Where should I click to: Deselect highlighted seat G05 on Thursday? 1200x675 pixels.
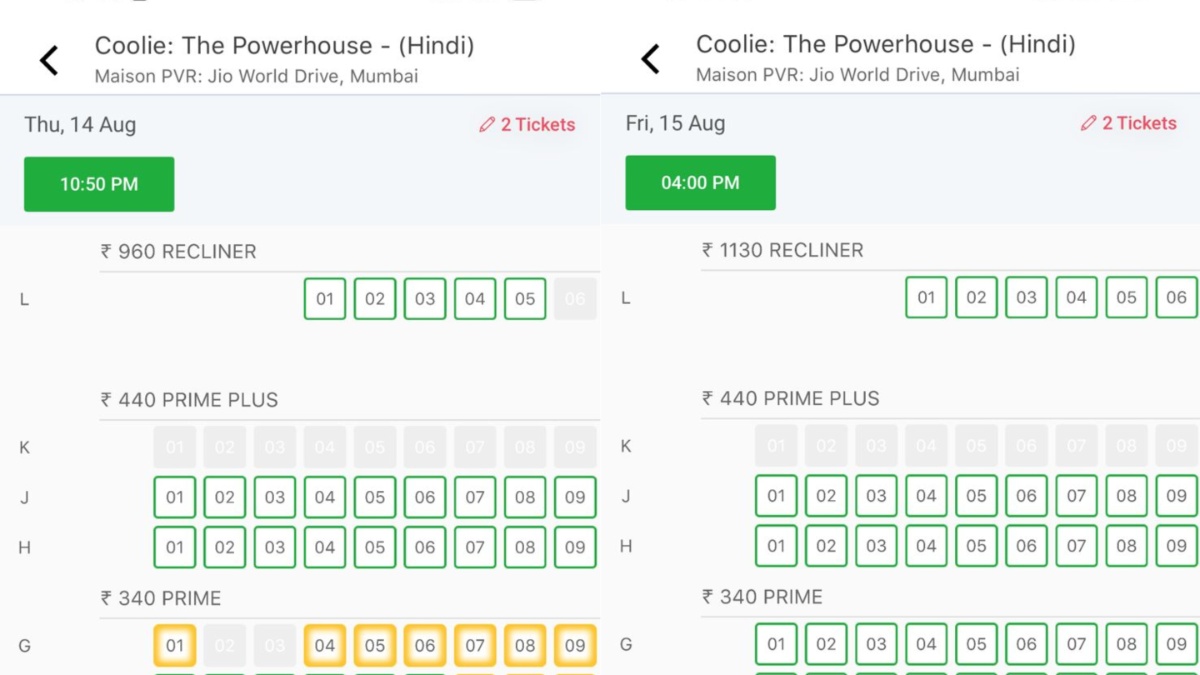375,645
